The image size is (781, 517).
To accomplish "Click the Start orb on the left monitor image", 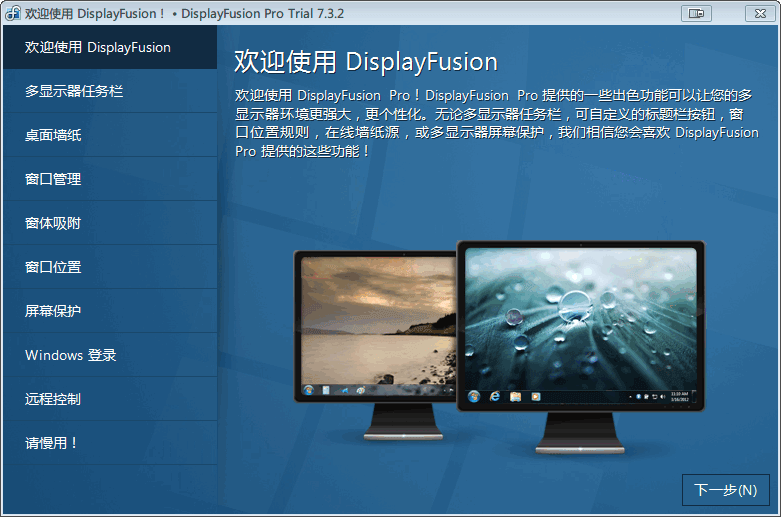I will 309,387.
